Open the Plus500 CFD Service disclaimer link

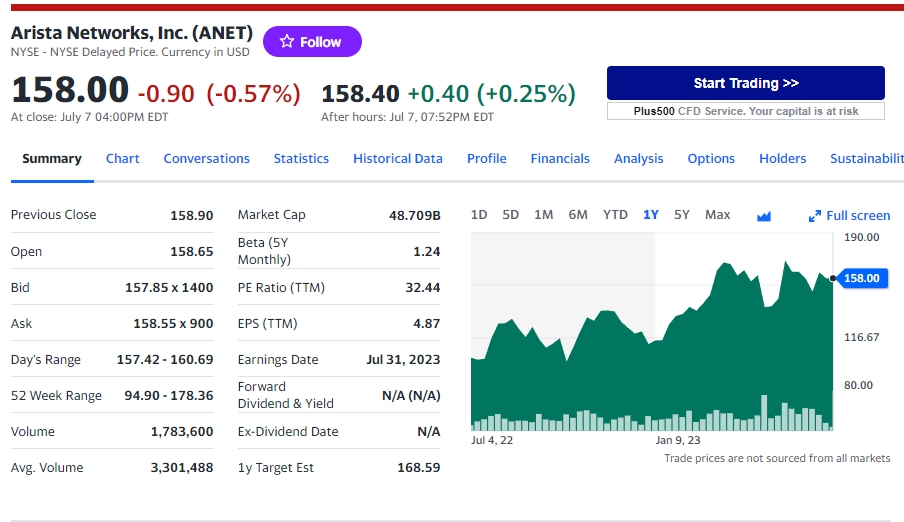point(745,111)
